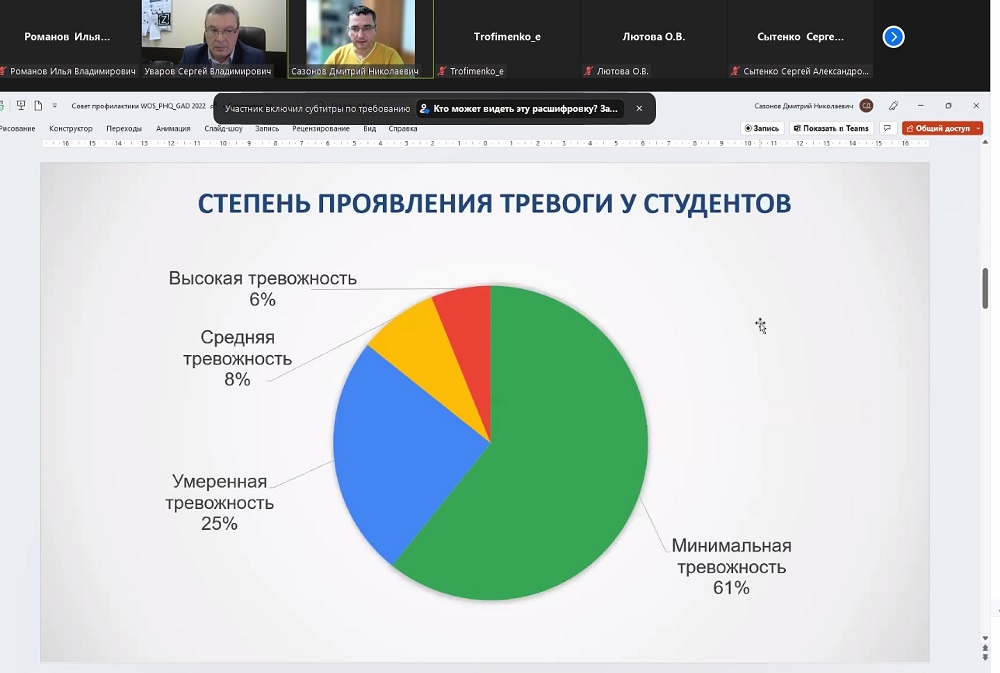1000x673 pixels.
Task: Click the who-can-see-transcript info button
Action: pos(518,108)
